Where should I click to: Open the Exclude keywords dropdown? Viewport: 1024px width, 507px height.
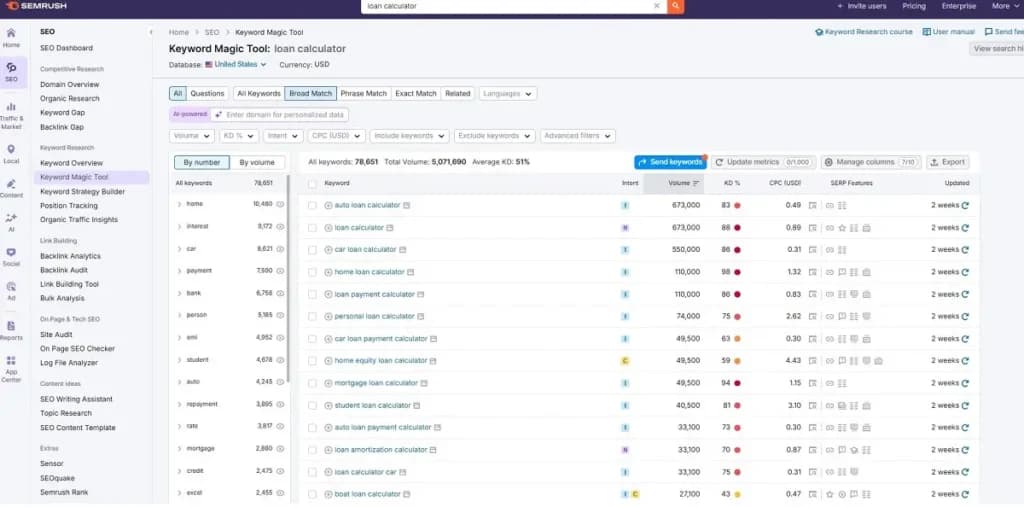coord(494,136)
